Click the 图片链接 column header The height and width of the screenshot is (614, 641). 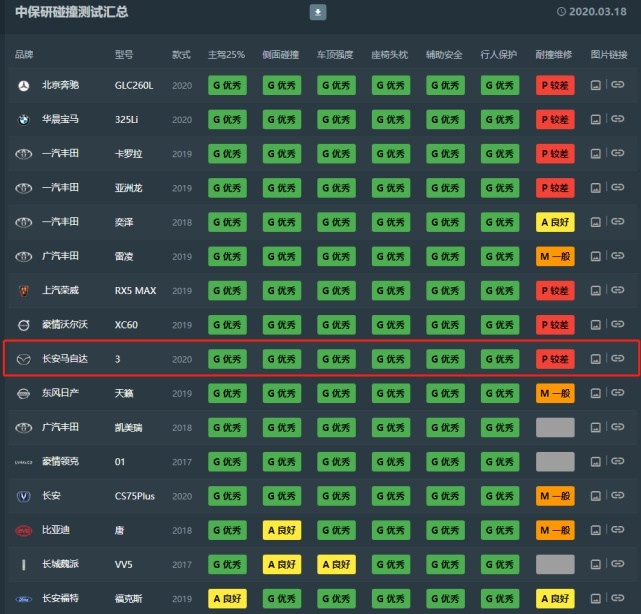pyautogui.click(x=609, y=54)
